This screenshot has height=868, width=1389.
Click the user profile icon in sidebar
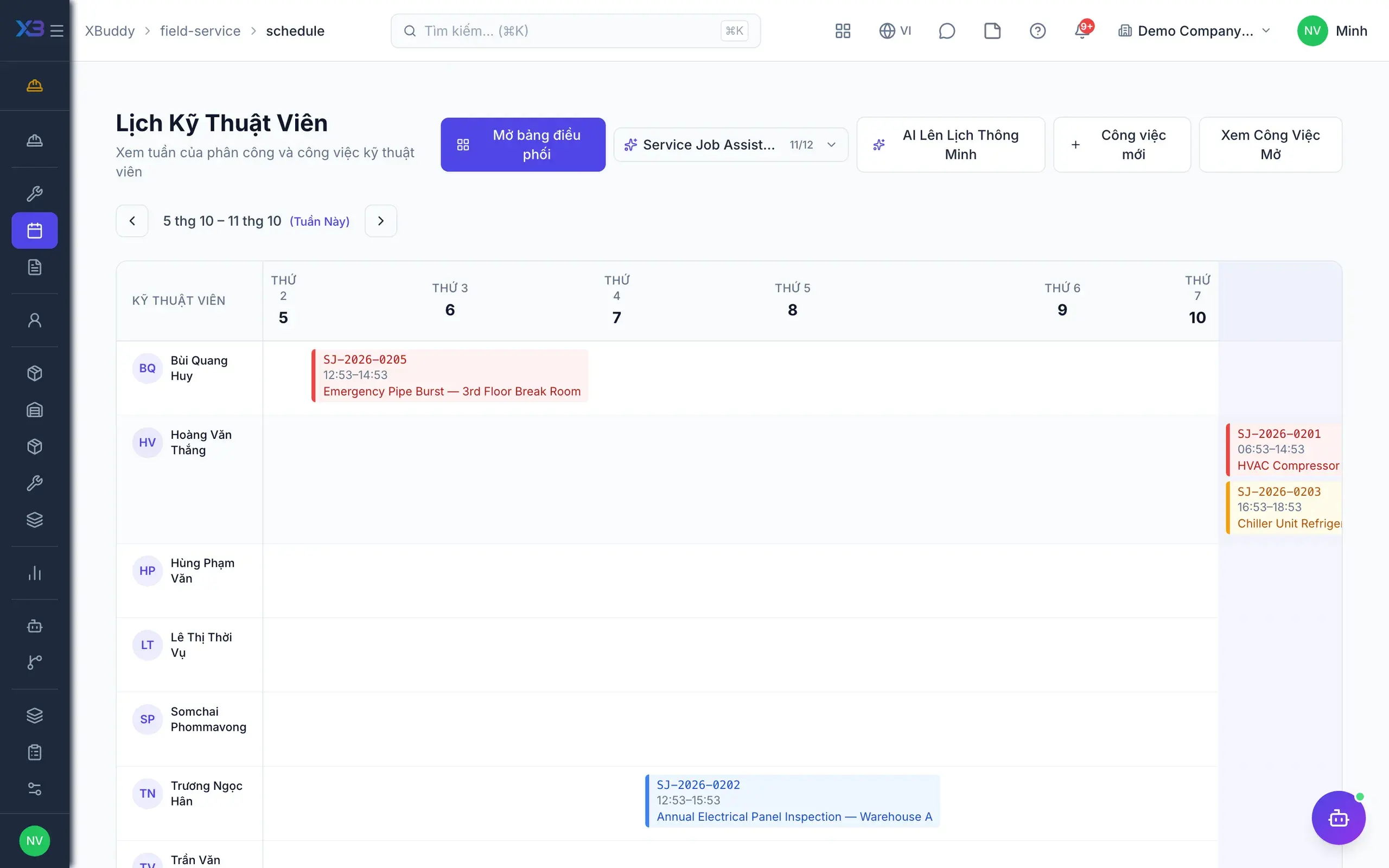pos(34,320)
